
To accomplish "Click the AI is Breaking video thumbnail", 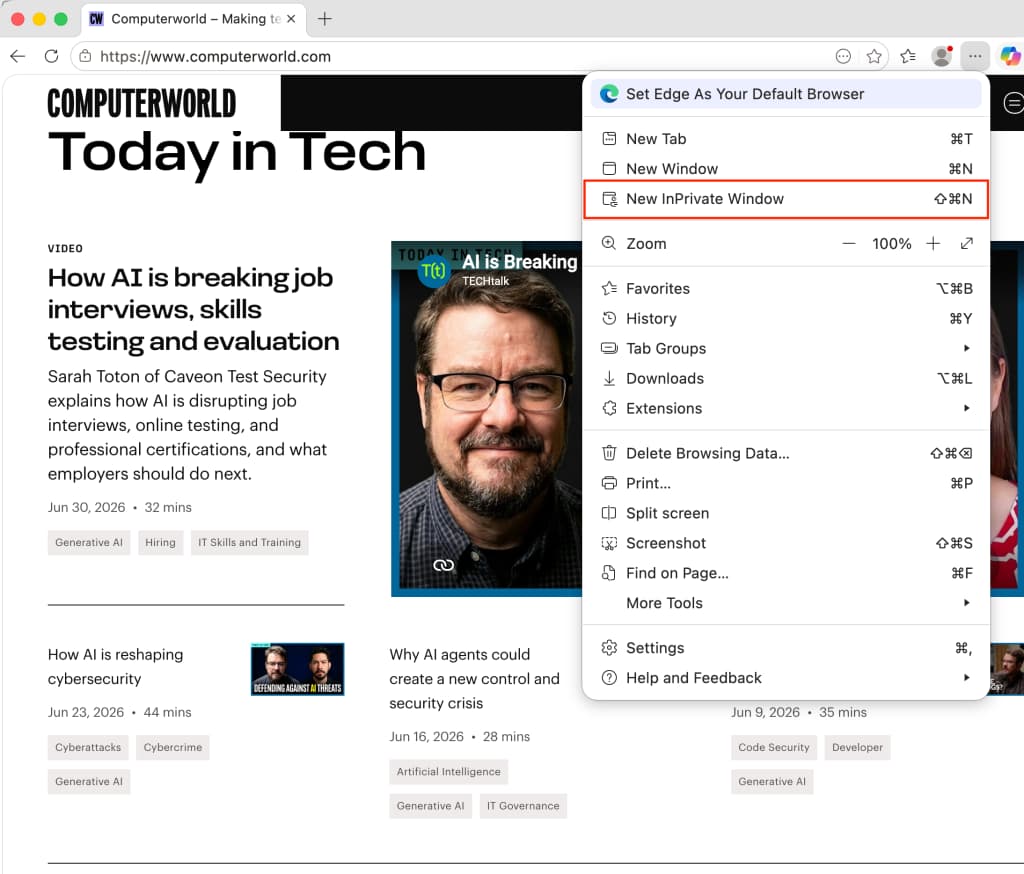I will tap(487, 419).
